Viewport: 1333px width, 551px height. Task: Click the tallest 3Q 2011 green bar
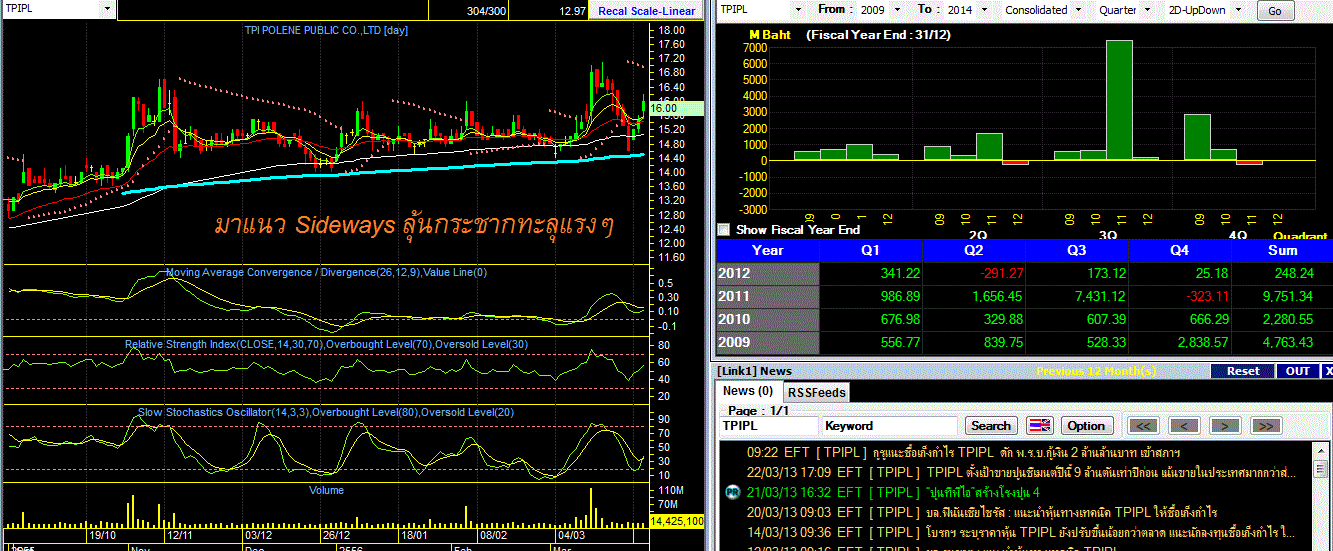click(x=1119, y=100)
